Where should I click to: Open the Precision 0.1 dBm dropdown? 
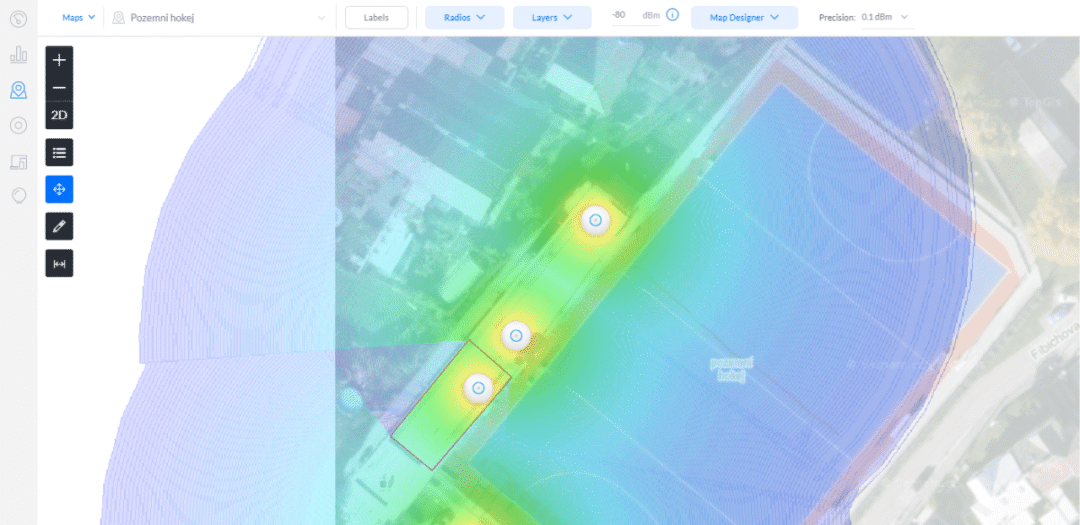[885, 17]
